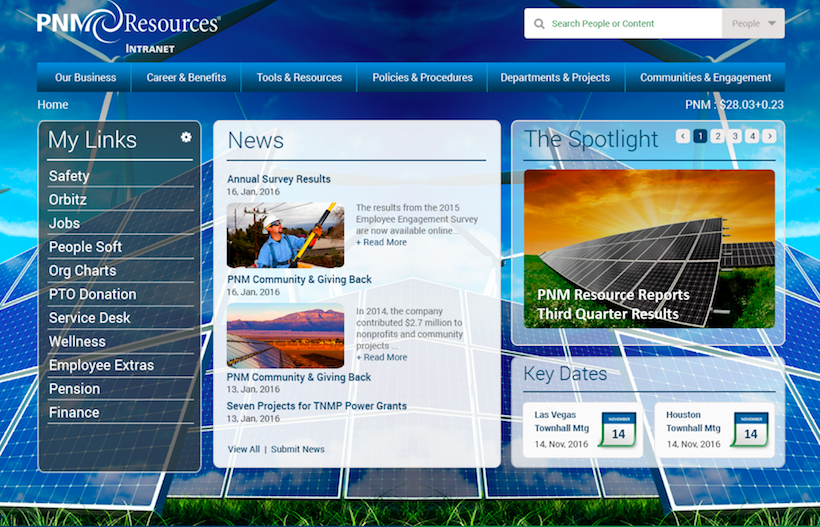Read More about $2.7 million contributions
The image size is (820, 527).
(381, 357)
